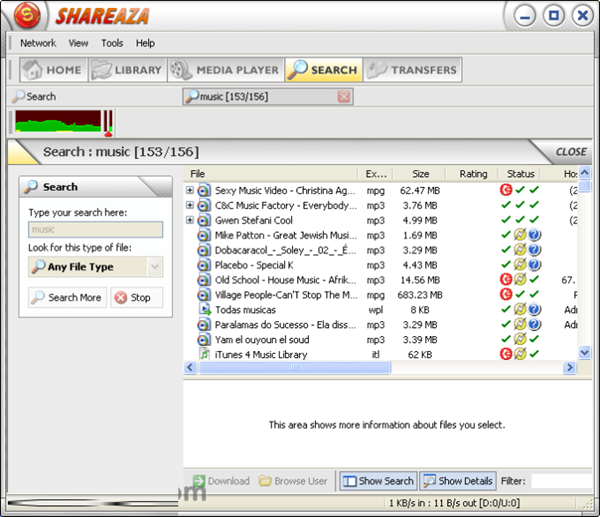Click the search text input field
The height and width of the screenshot is (517, 600).
[95, 230]
